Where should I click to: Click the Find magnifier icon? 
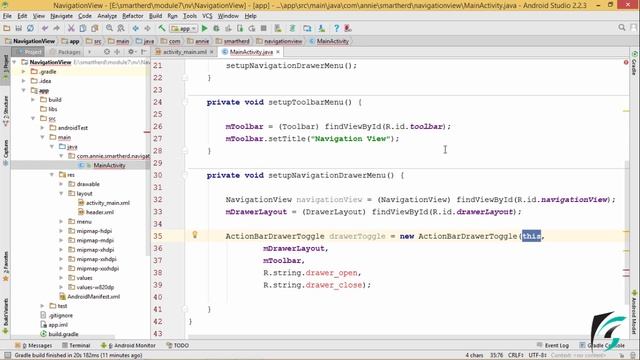tap(109, 28)
